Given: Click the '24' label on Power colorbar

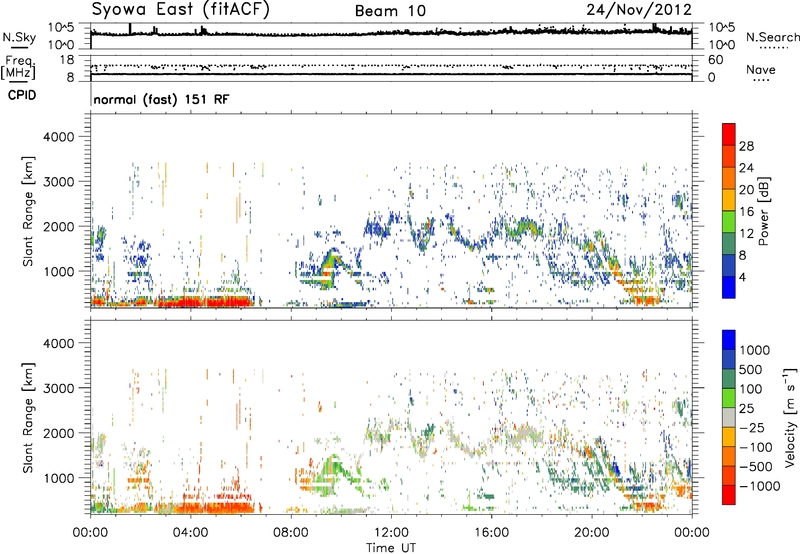Looking at the screenshot, I should 746,168.
